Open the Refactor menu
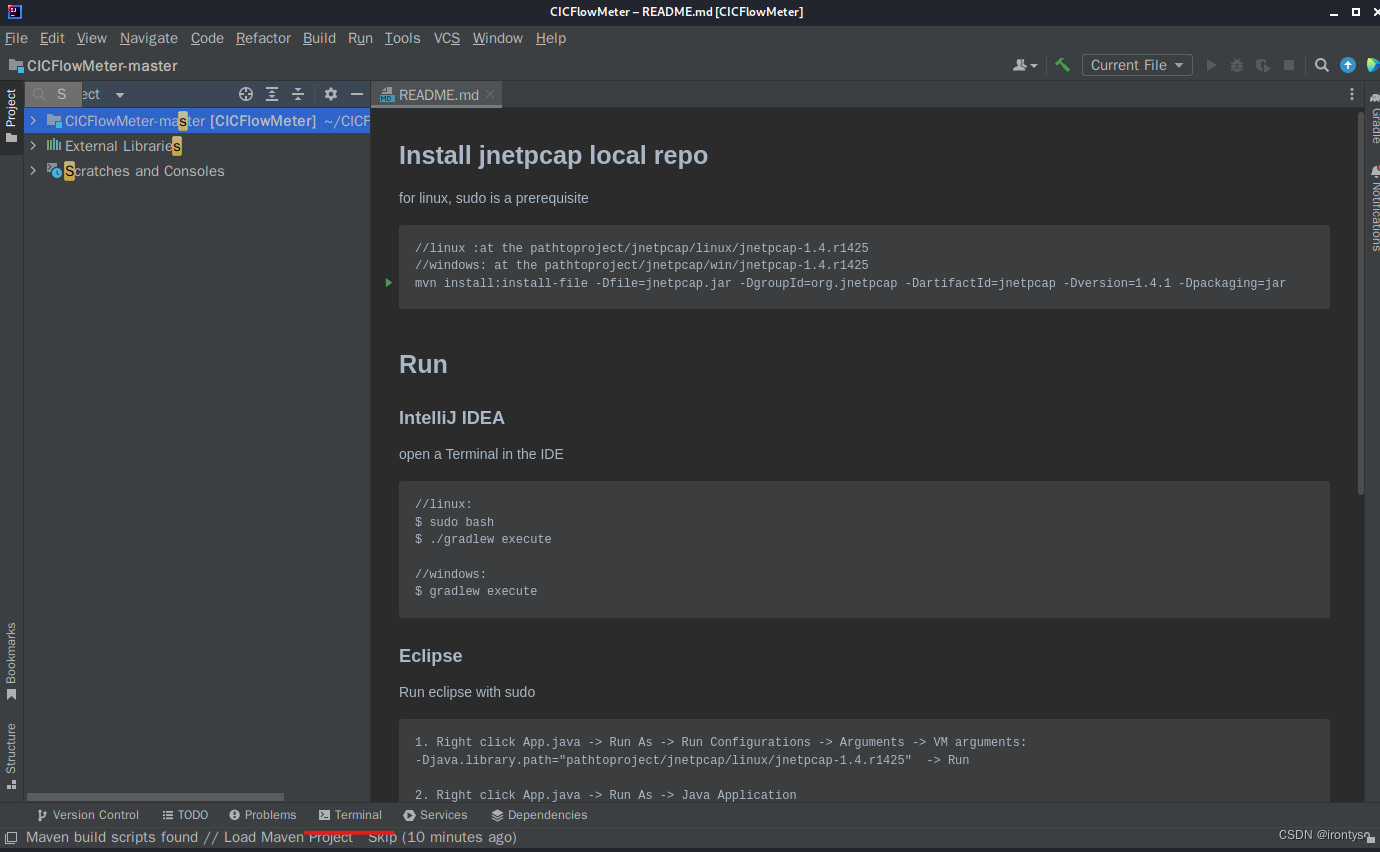 pos(263,38)
